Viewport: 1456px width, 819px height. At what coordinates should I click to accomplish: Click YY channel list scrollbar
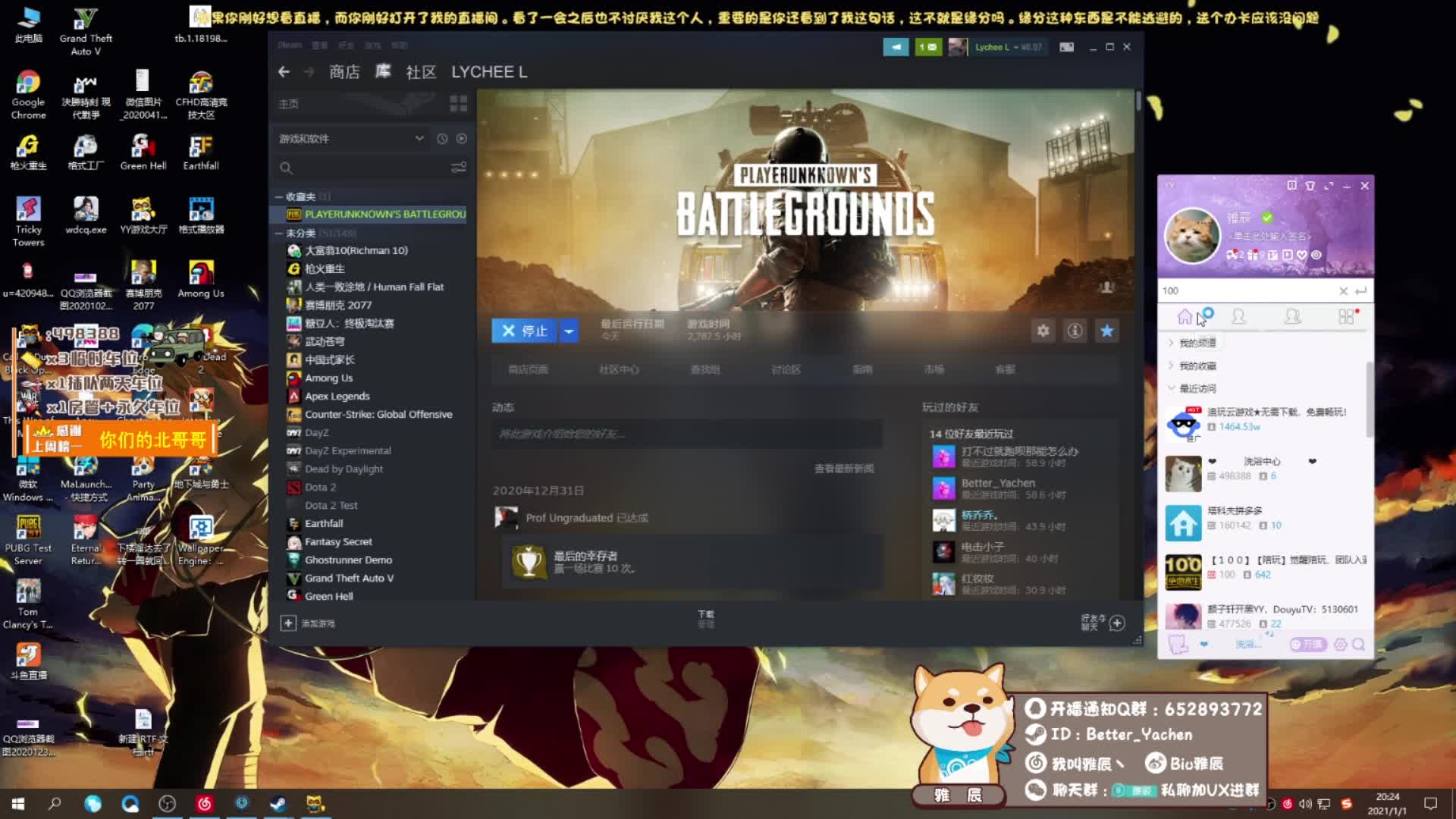[x=1369, y=400]
